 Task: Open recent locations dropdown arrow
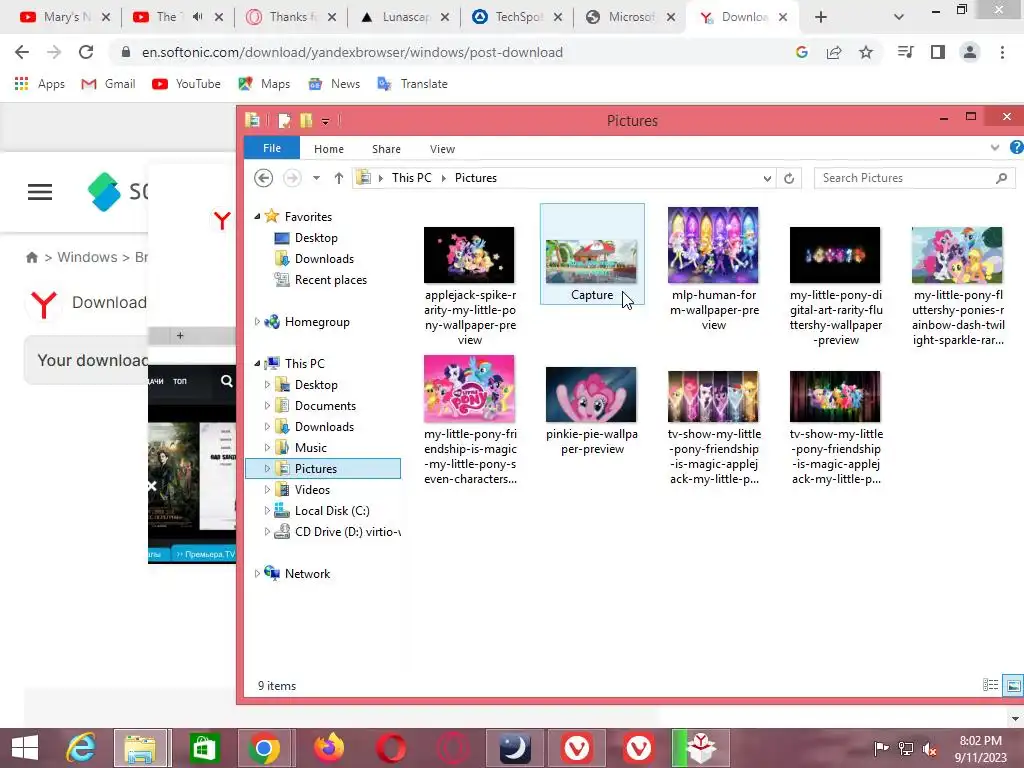point(316,178)
